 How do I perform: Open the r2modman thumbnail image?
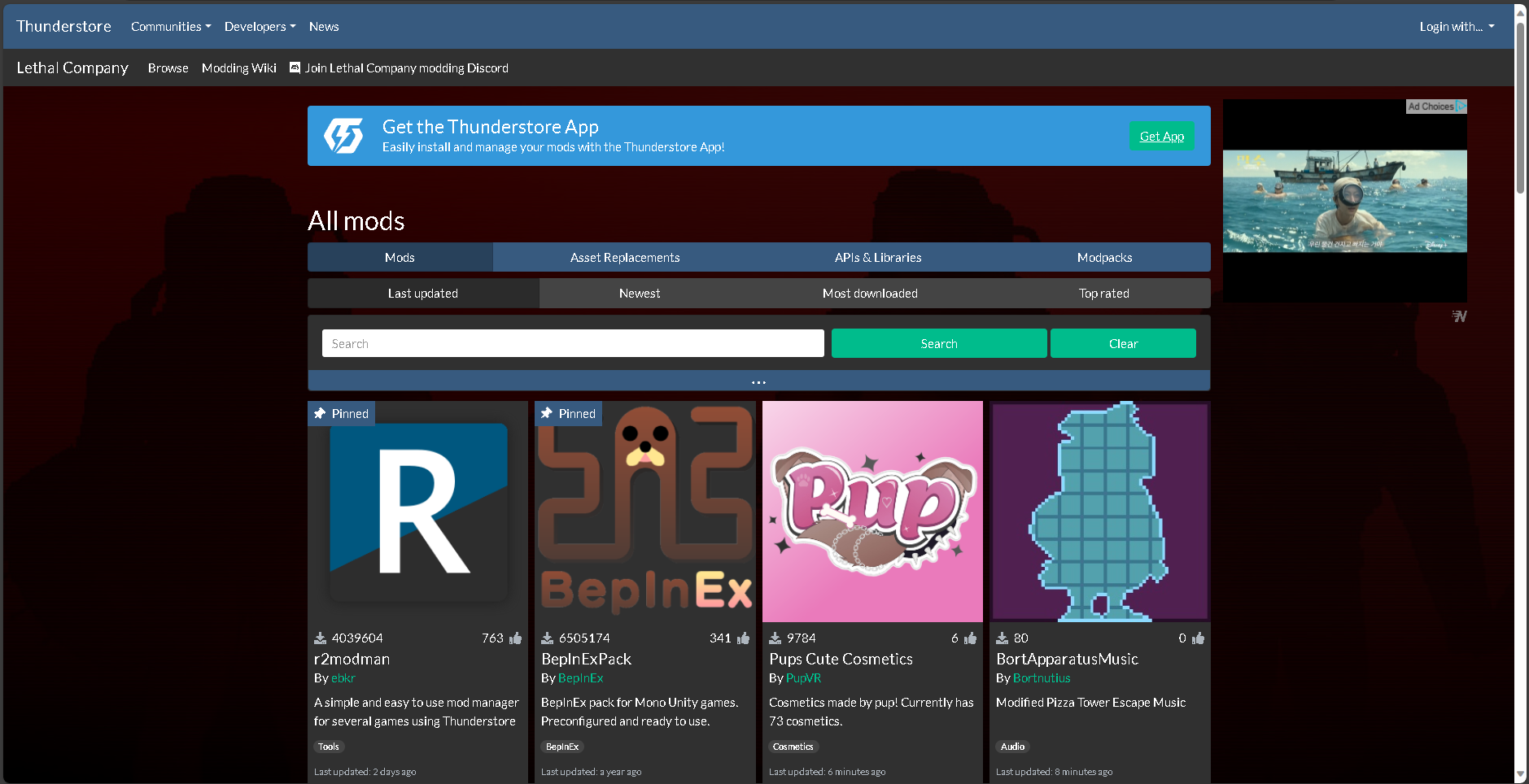coord(418,512)
